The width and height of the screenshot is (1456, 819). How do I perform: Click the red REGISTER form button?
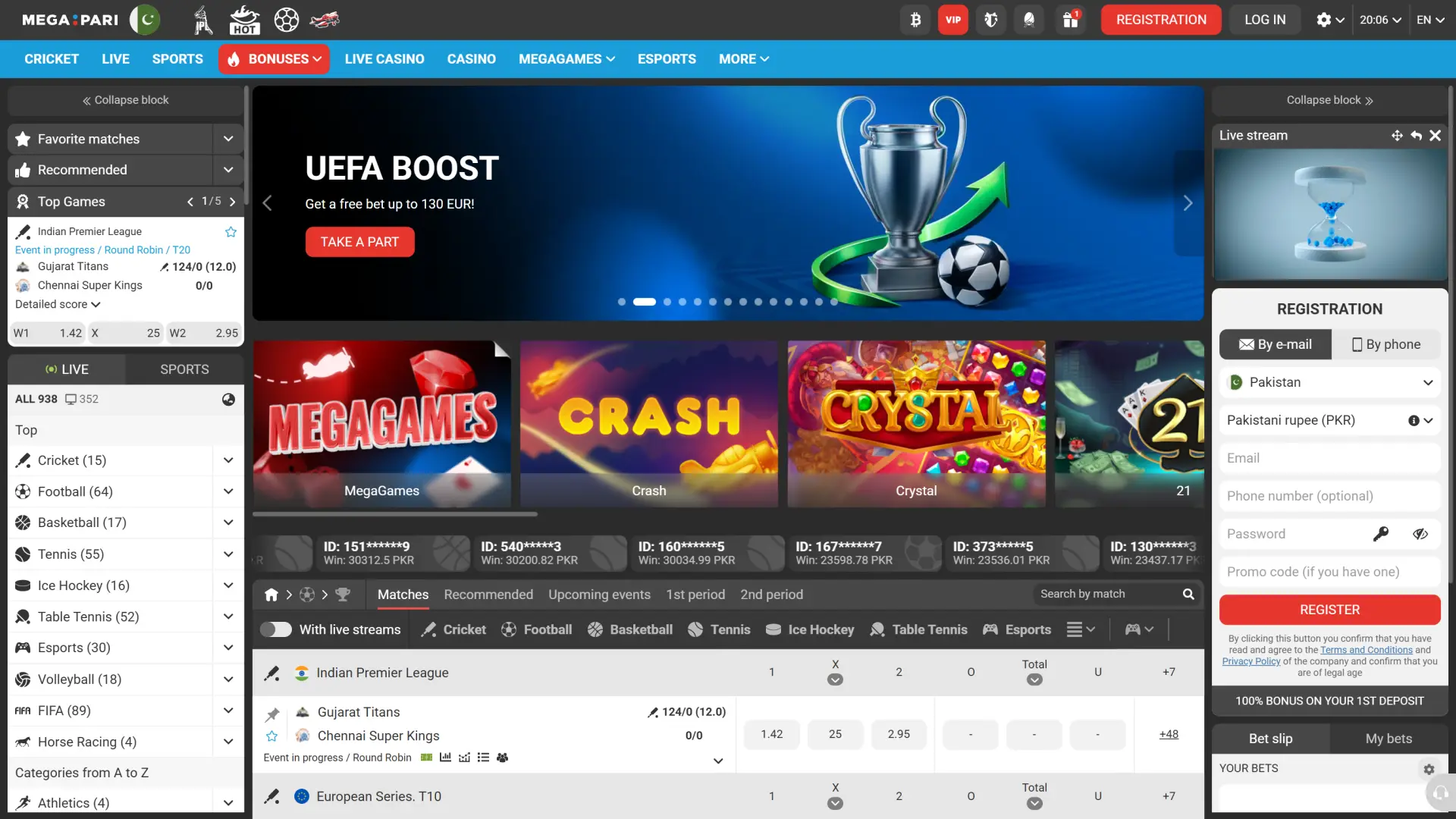pyautogui.click(x=1330, y=610)
